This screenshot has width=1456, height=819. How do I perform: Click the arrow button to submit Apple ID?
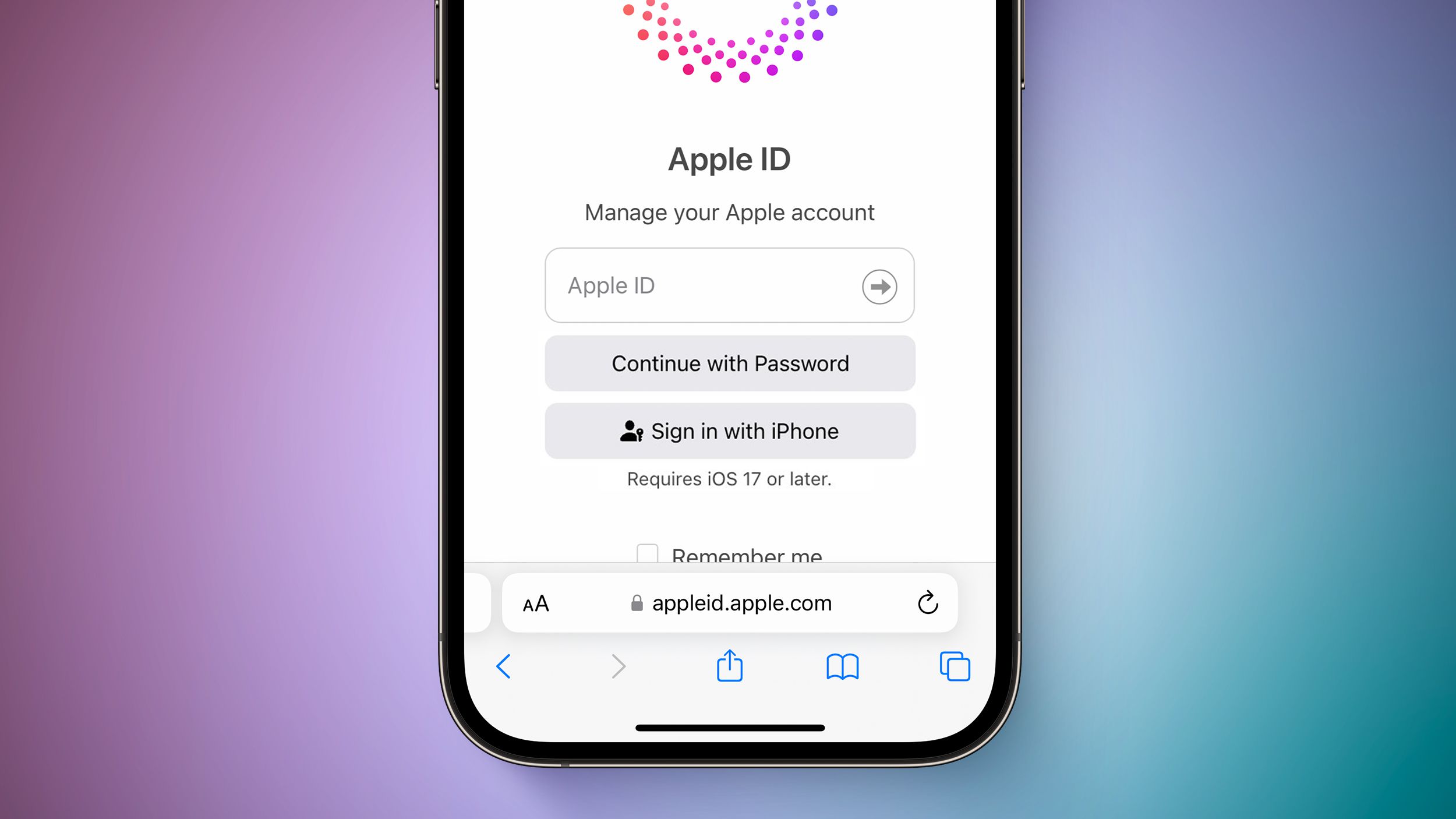tap(879, 286)
